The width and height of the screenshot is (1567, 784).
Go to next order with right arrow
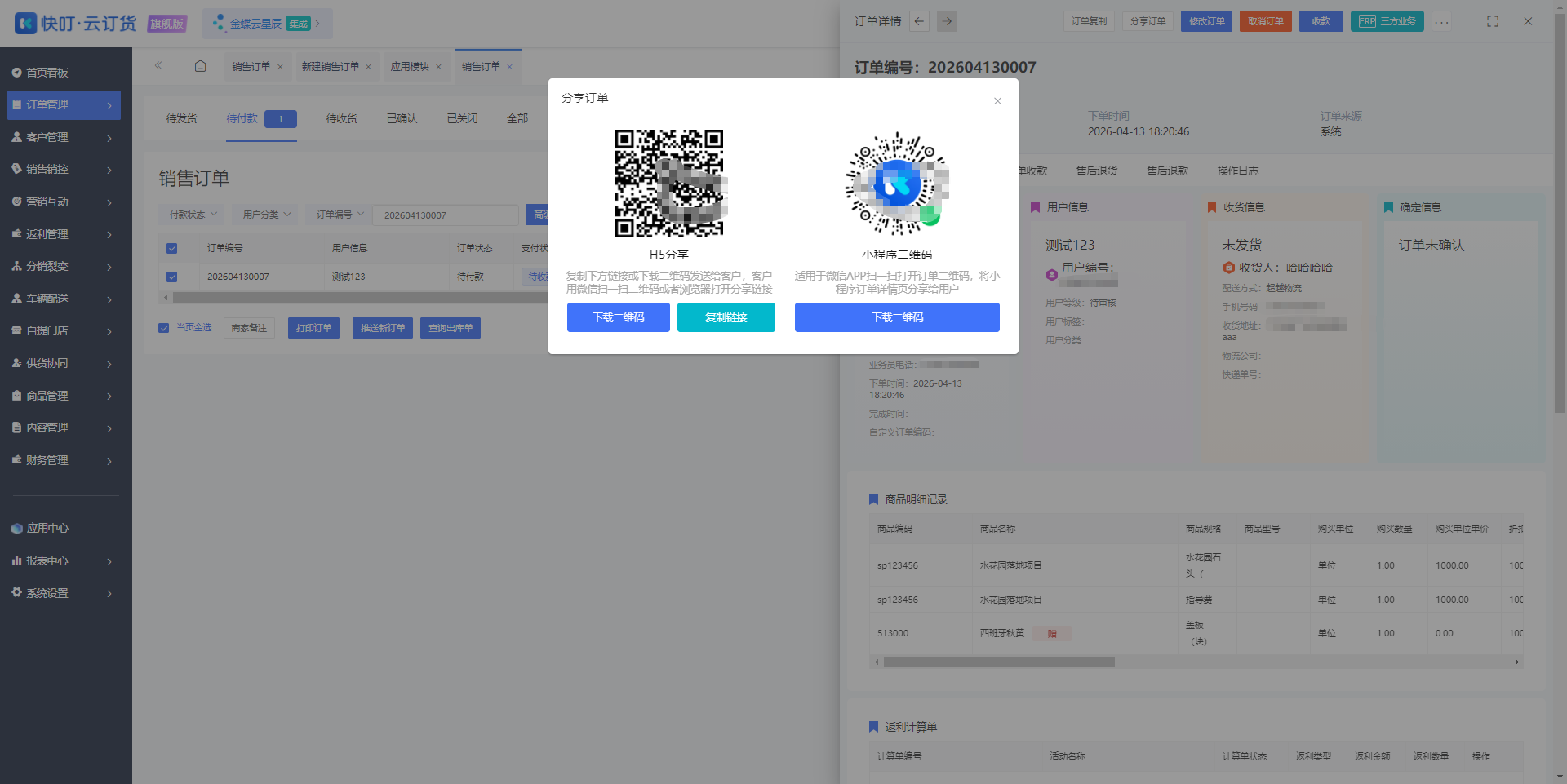click(x=947, y=22)
